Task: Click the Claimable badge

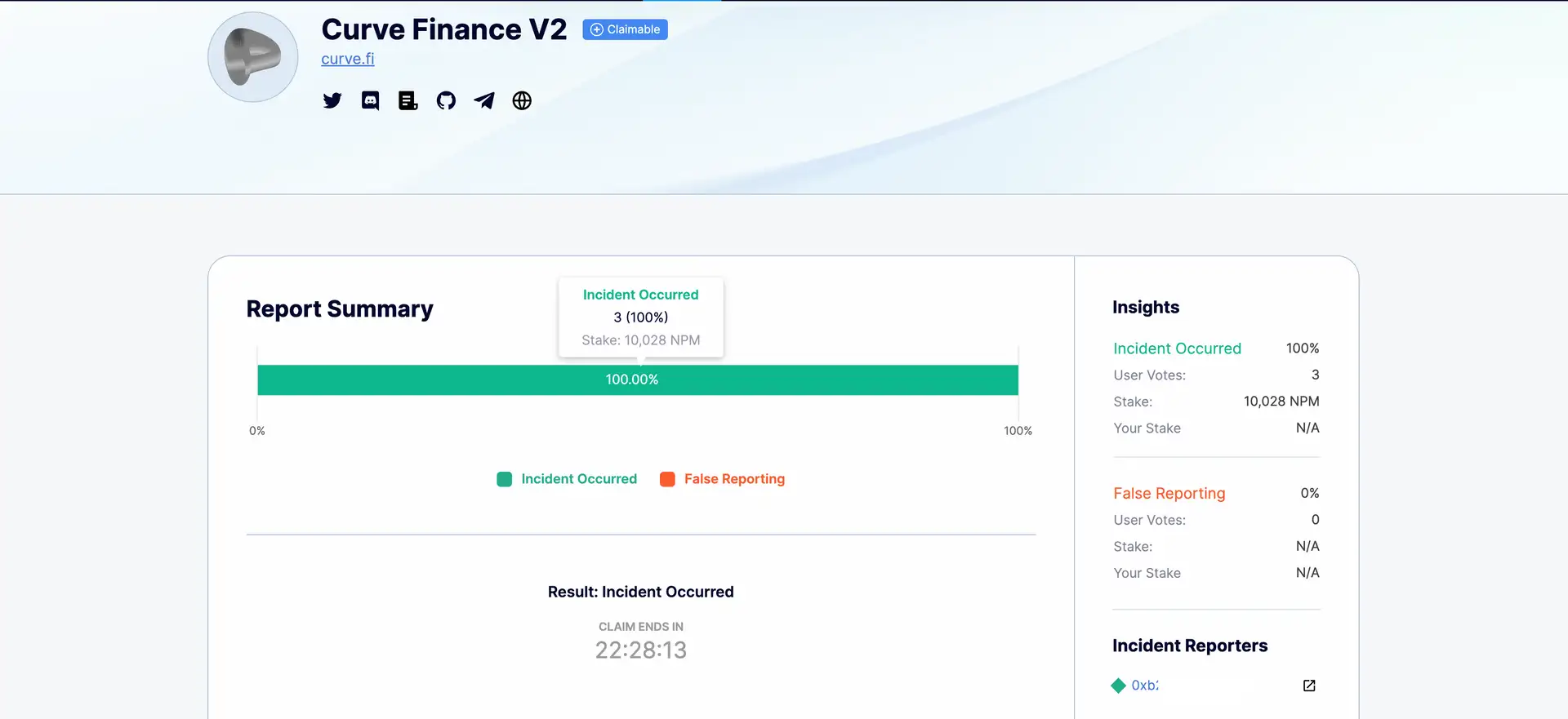Action: click(625, 29)
